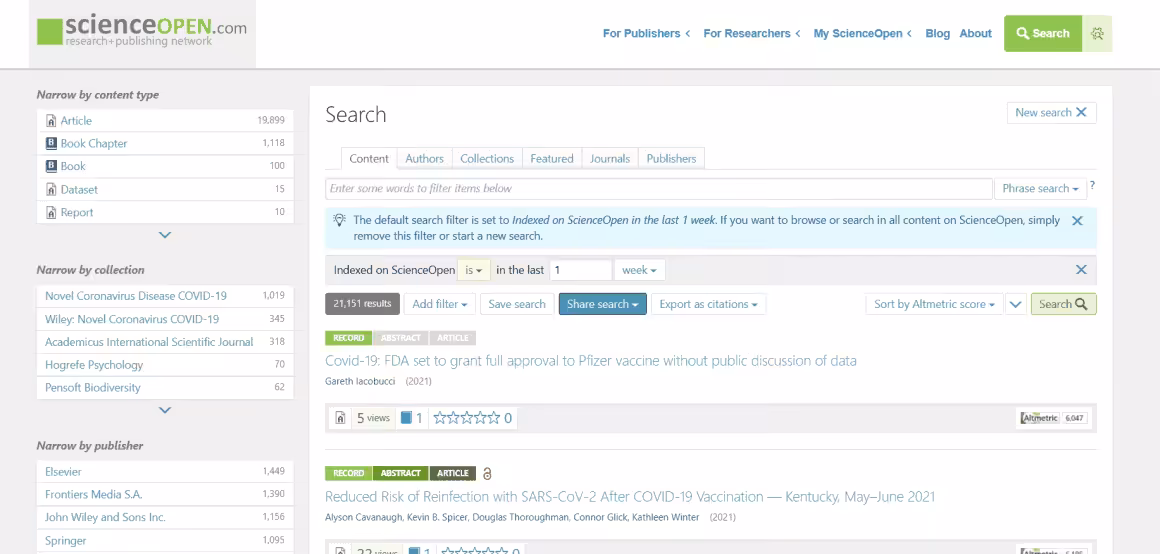The image size is (1160, 554).
Task: Click the star rating on the first result
Action: 466,418
